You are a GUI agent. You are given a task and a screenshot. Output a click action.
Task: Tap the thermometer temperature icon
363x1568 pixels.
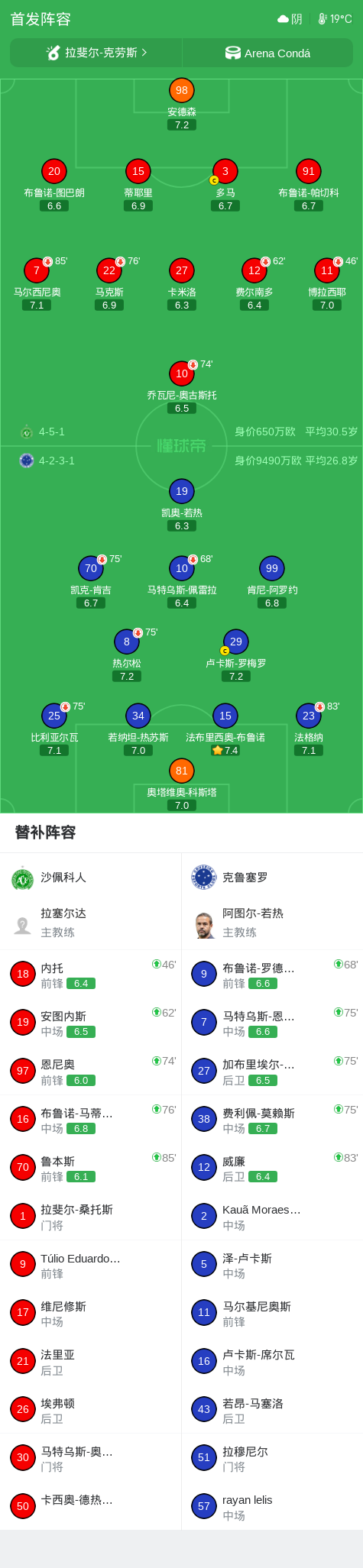click(x=322, y=18)
